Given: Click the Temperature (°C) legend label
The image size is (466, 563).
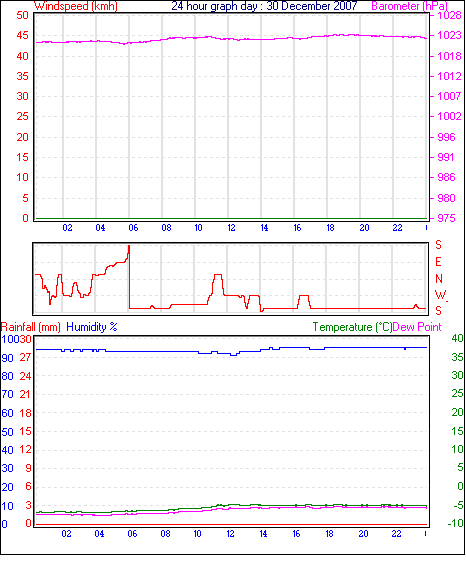Looking at the screenshot, I should click(x=352, y=327).
